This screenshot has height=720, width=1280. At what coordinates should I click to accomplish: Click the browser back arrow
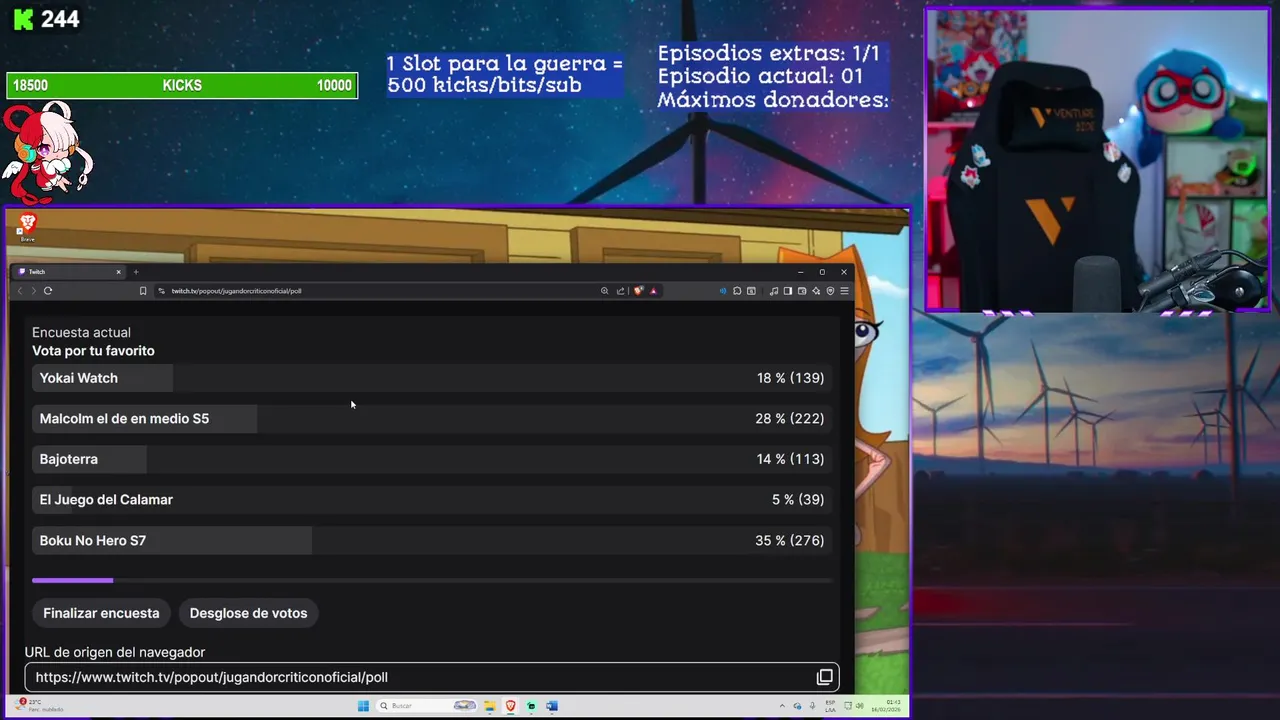click(x=20, y=291)
